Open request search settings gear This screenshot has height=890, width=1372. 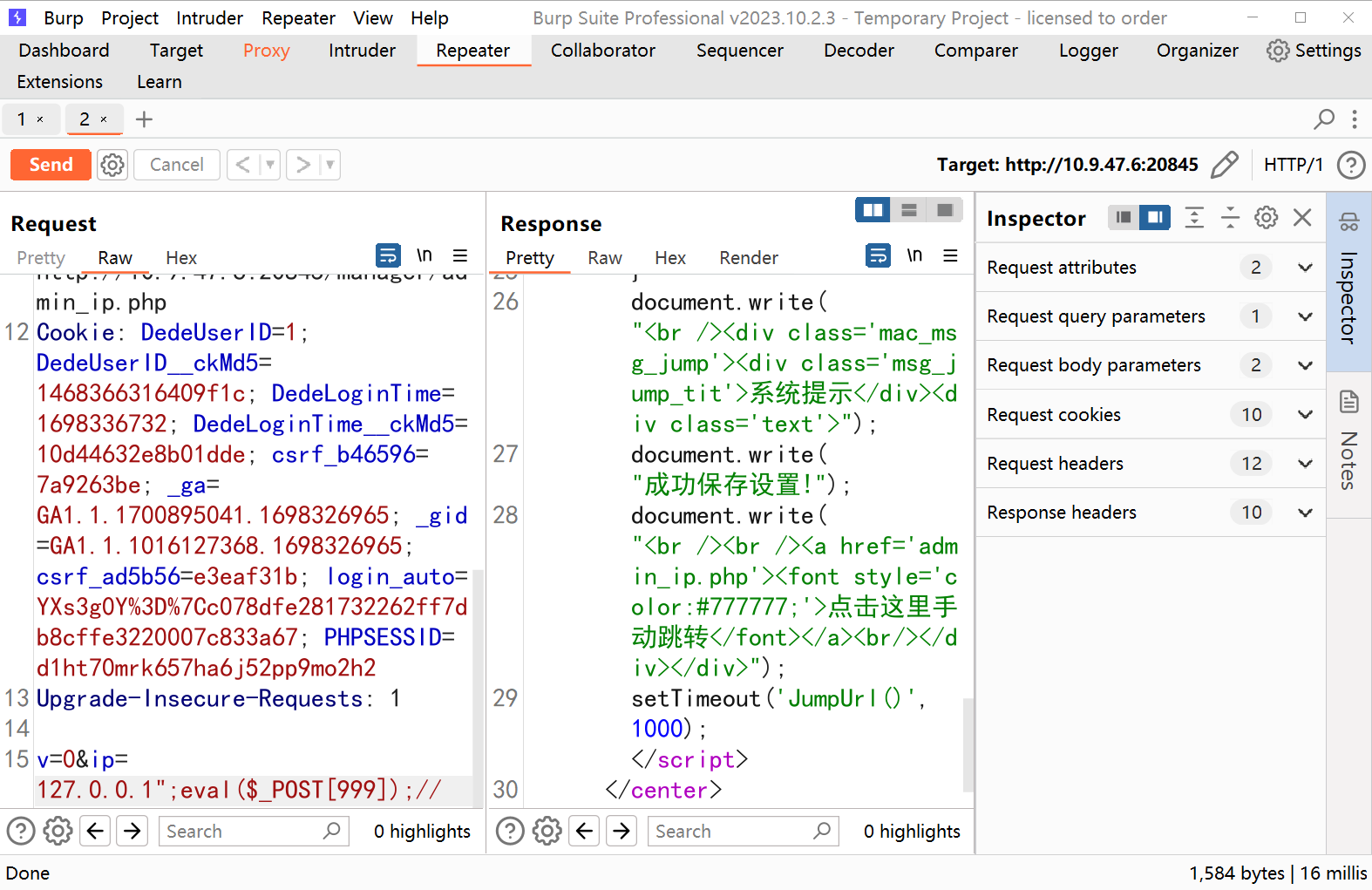pos(58,831)
